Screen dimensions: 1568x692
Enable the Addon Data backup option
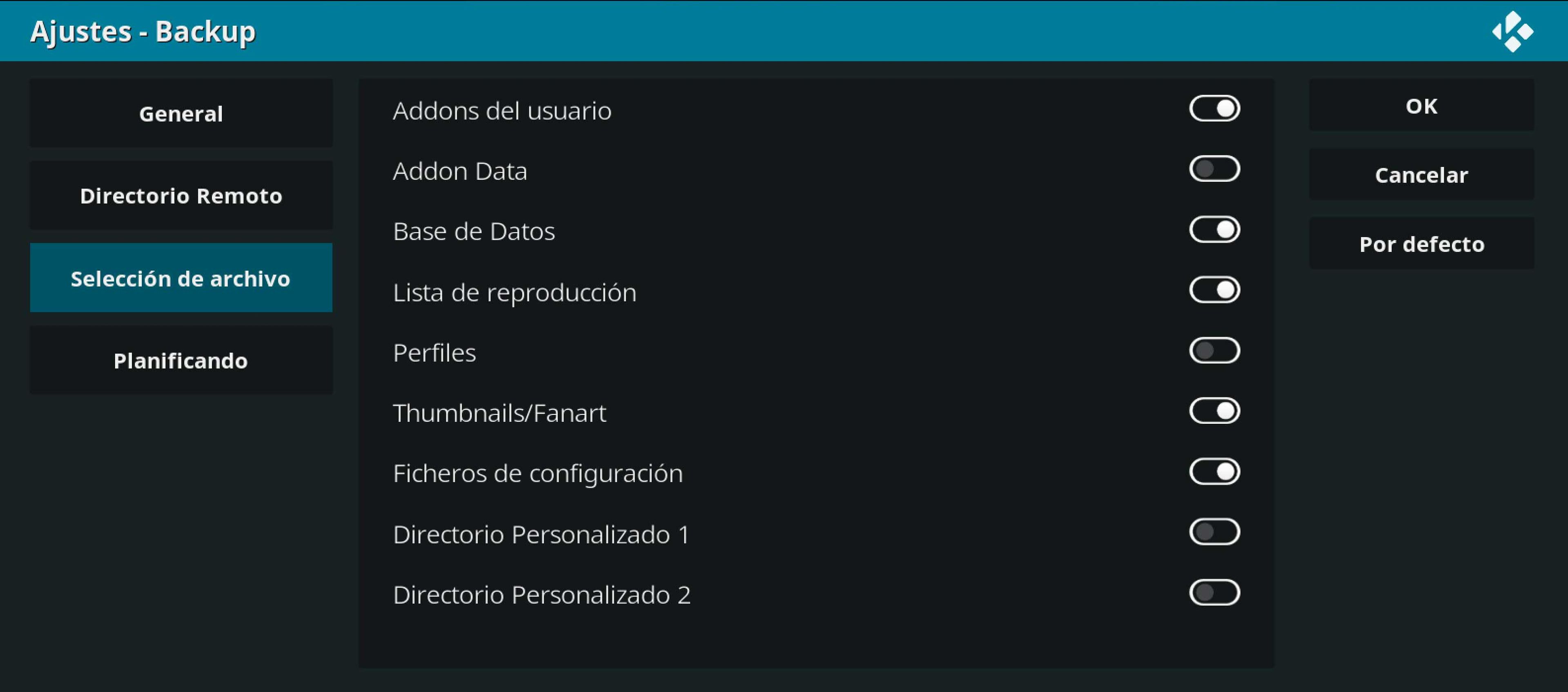click(1215, 169)
